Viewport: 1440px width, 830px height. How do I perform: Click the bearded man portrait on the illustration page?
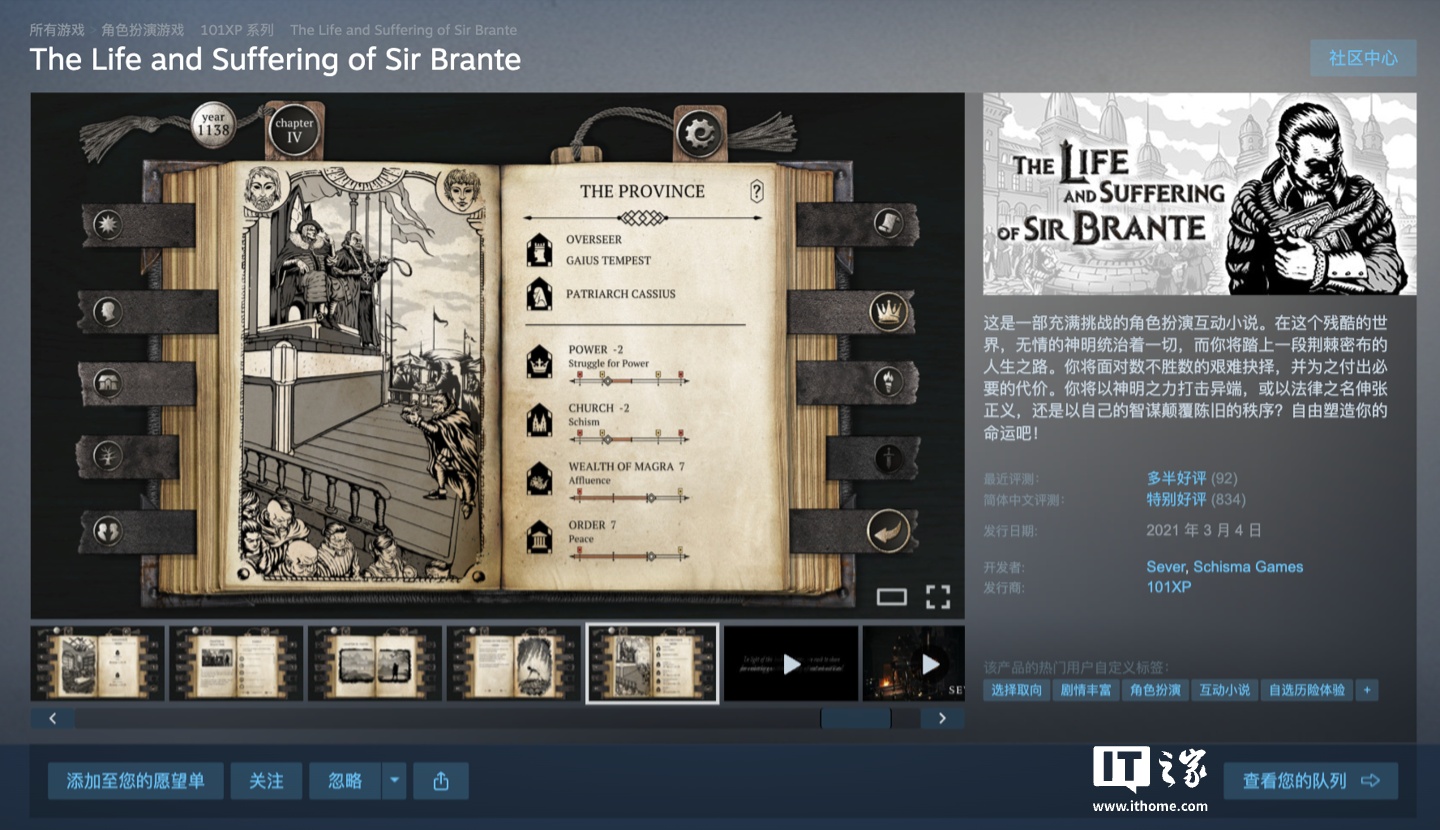tap(264, 189)
